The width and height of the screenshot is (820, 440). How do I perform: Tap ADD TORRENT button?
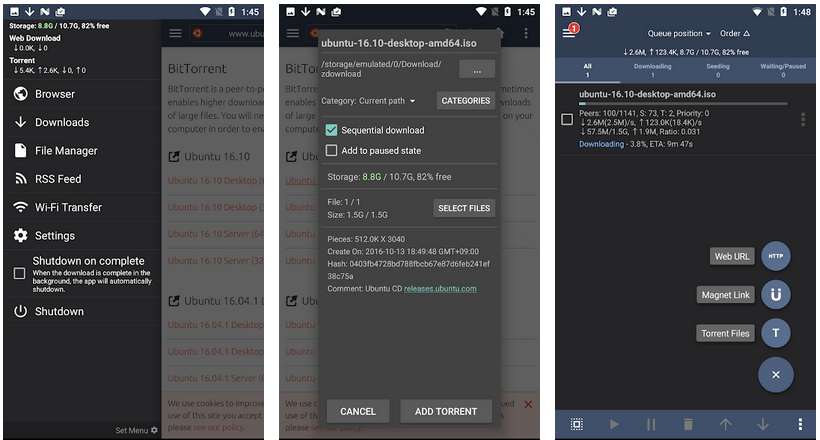click(446, 412)
